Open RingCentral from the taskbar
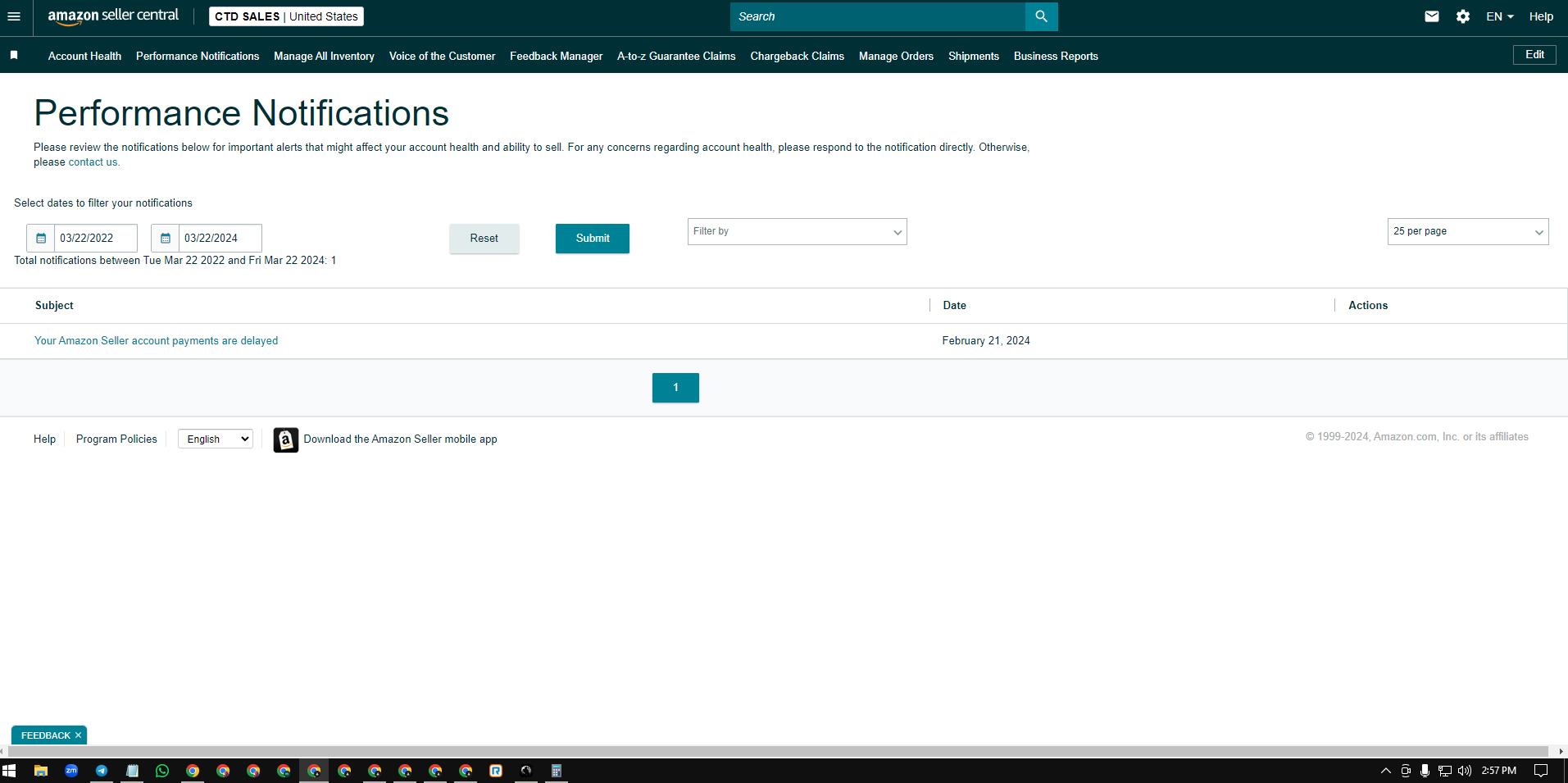The height and width of the screenshot is (783, 1568). coord(496,771)
